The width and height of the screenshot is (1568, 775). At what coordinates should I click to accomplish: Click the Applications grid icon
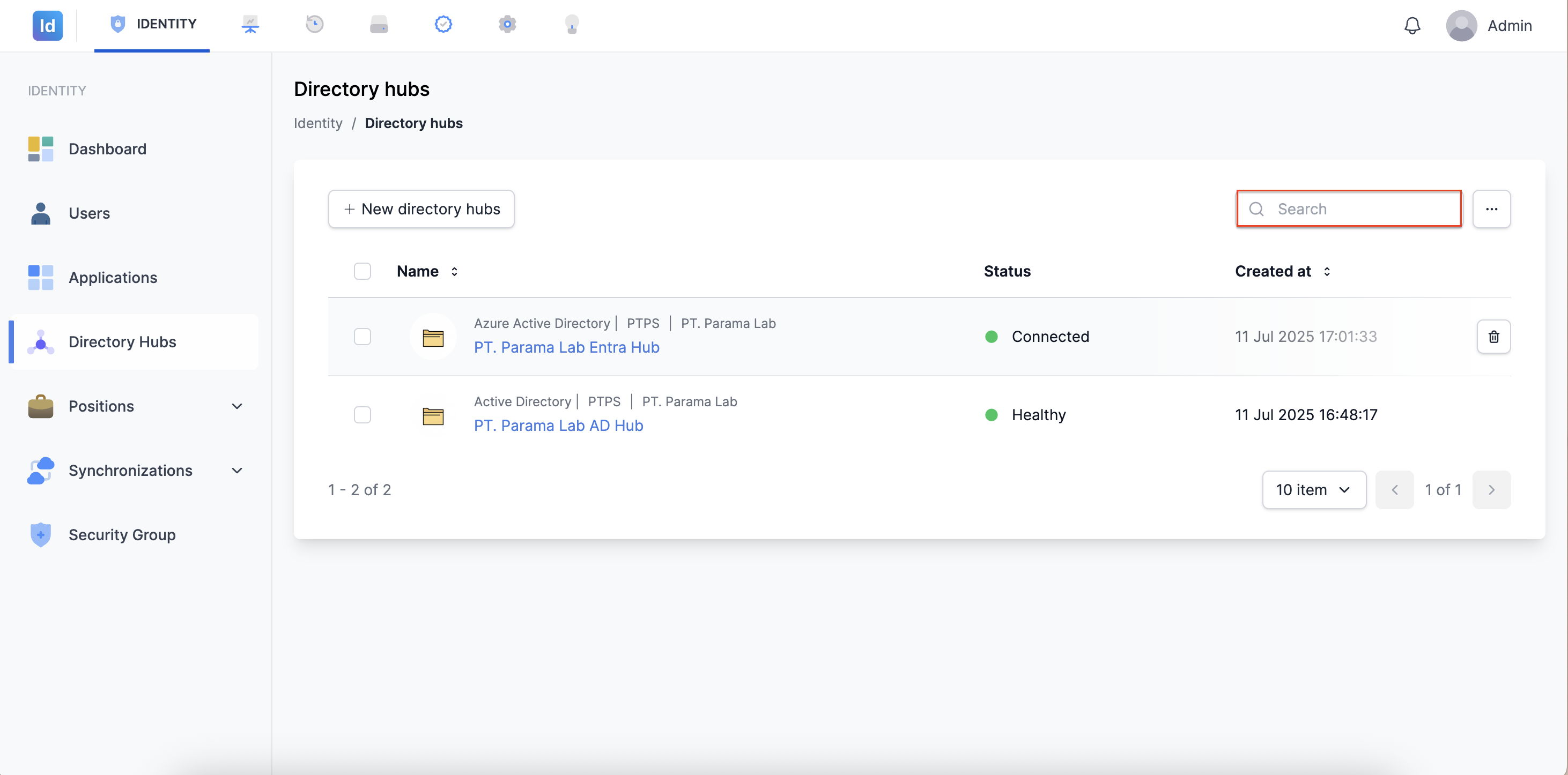(x=41, y=278)
